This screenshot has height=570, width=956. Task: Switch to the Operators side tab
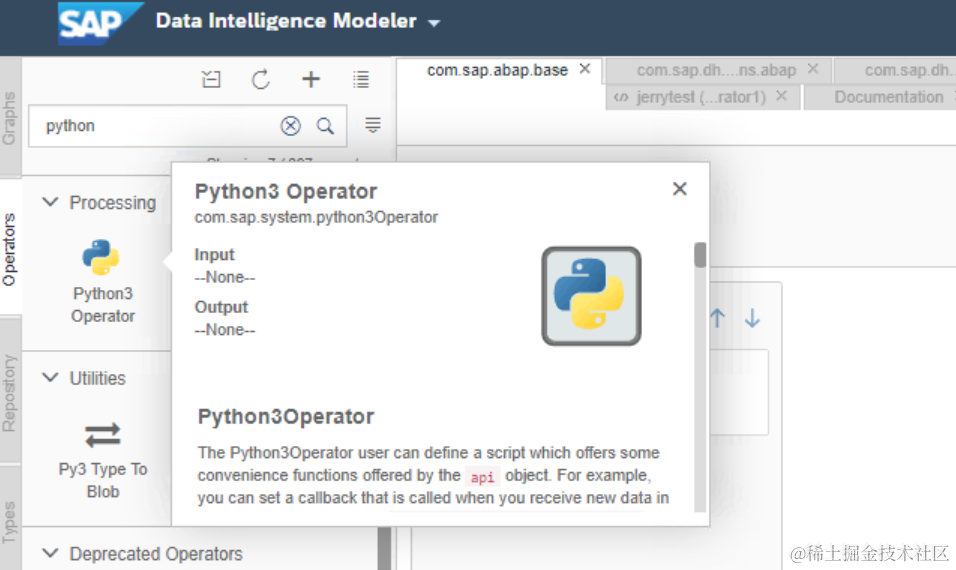(x=9, y=249)
